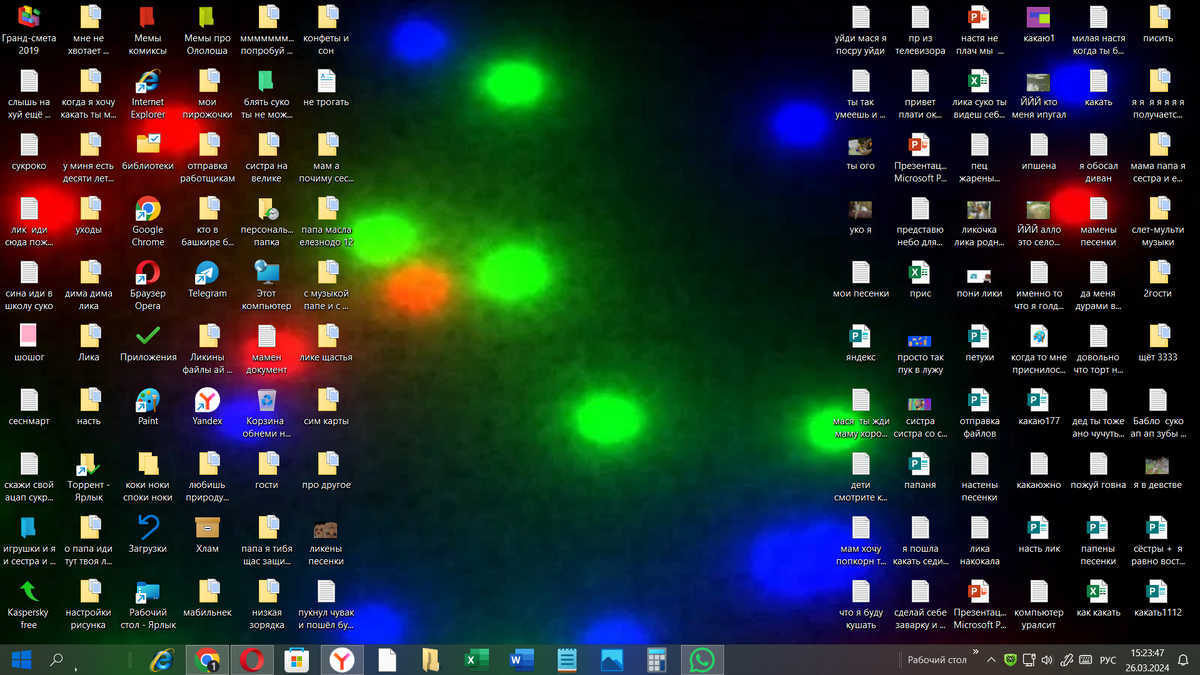Switch to Opera in the taskbar
Screen dimensions: 1200x675
(x=252, y=660)
